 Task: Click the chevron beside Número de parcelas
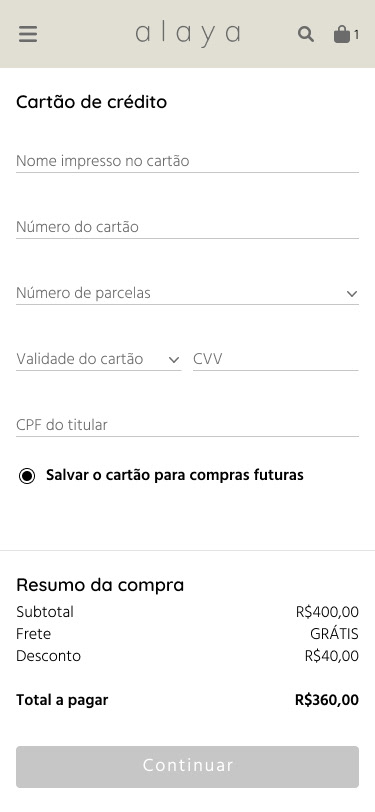tap(352, 294)
